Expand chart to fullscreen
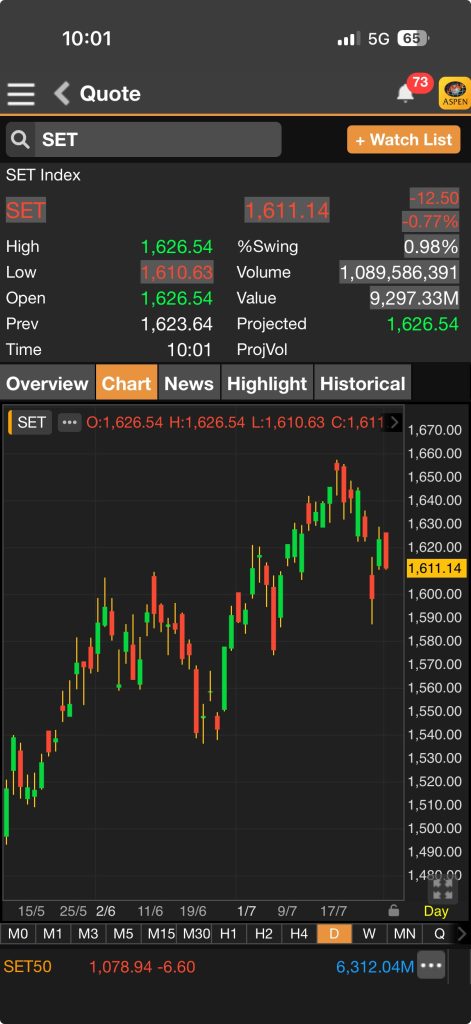This screenshot has width=471, height=1024. click(x=442, y=888)
